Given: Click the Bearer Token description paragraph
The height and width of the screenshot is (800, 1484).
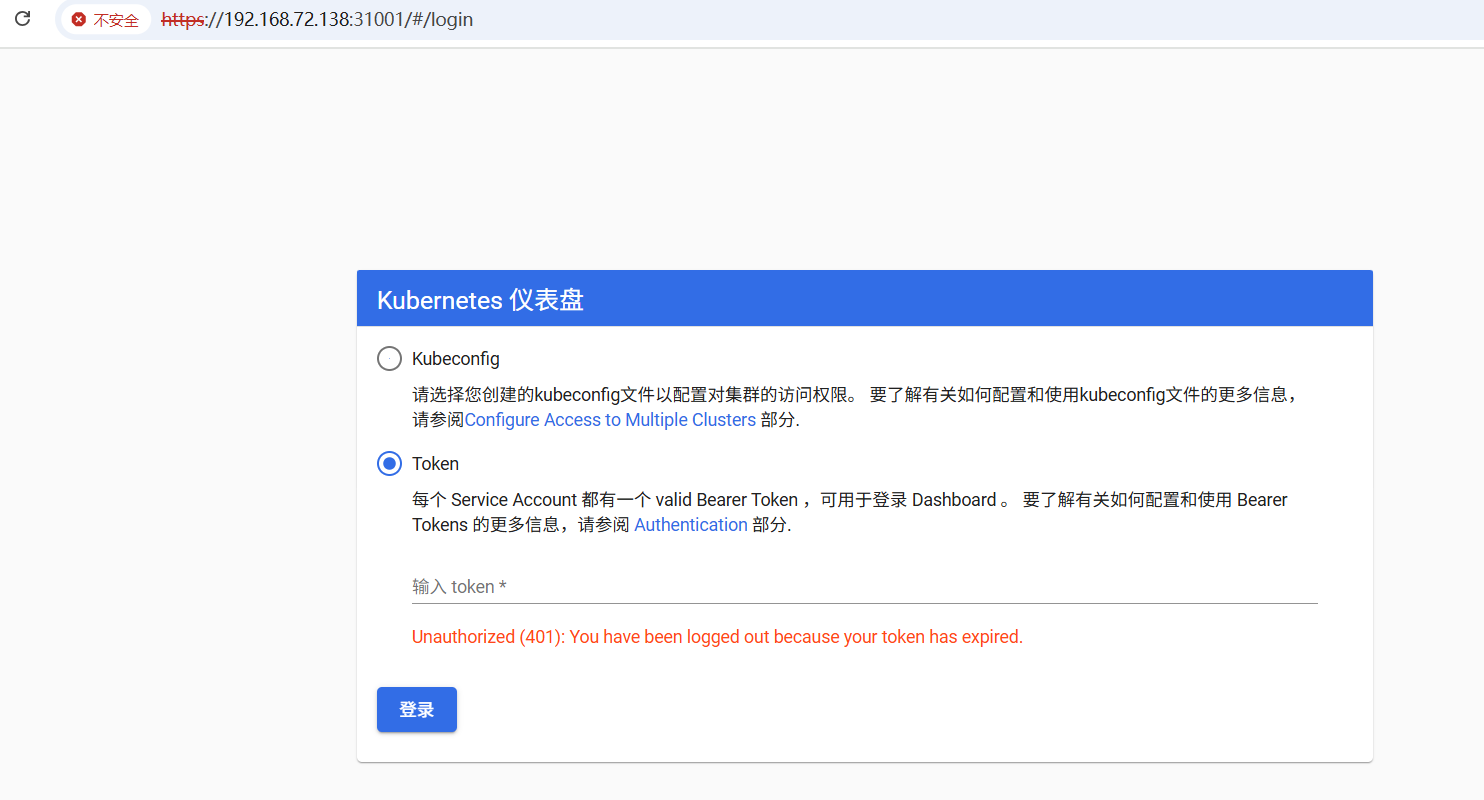Looking at the screenshot, I should [x=850, y=512].
